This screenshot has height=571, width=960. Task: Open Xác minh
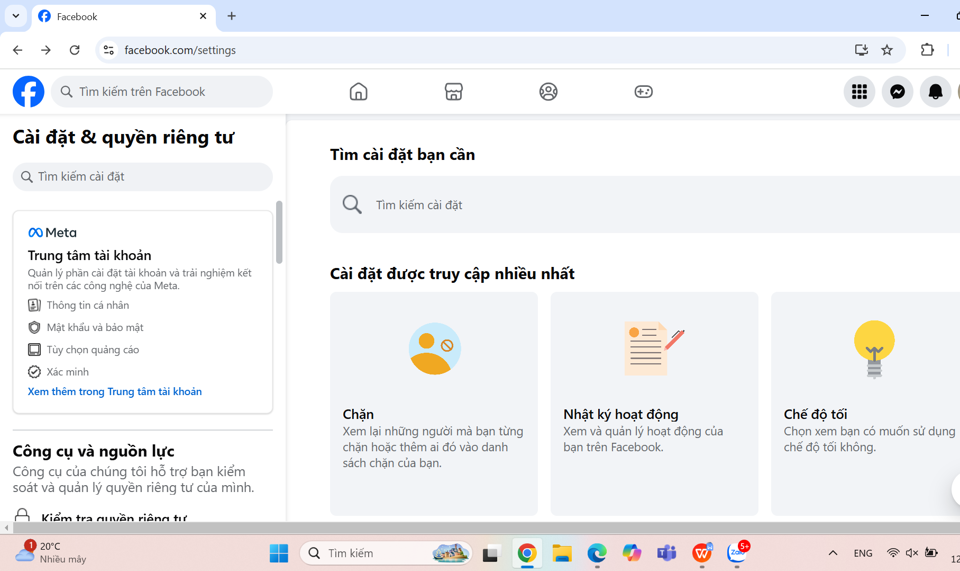58,372
